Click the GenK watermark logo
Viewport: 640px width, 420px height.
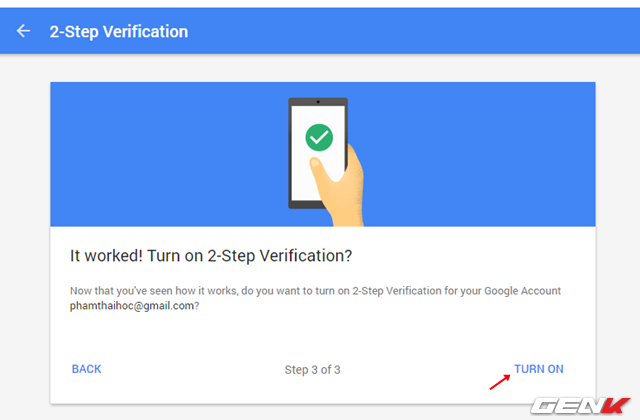580,406
